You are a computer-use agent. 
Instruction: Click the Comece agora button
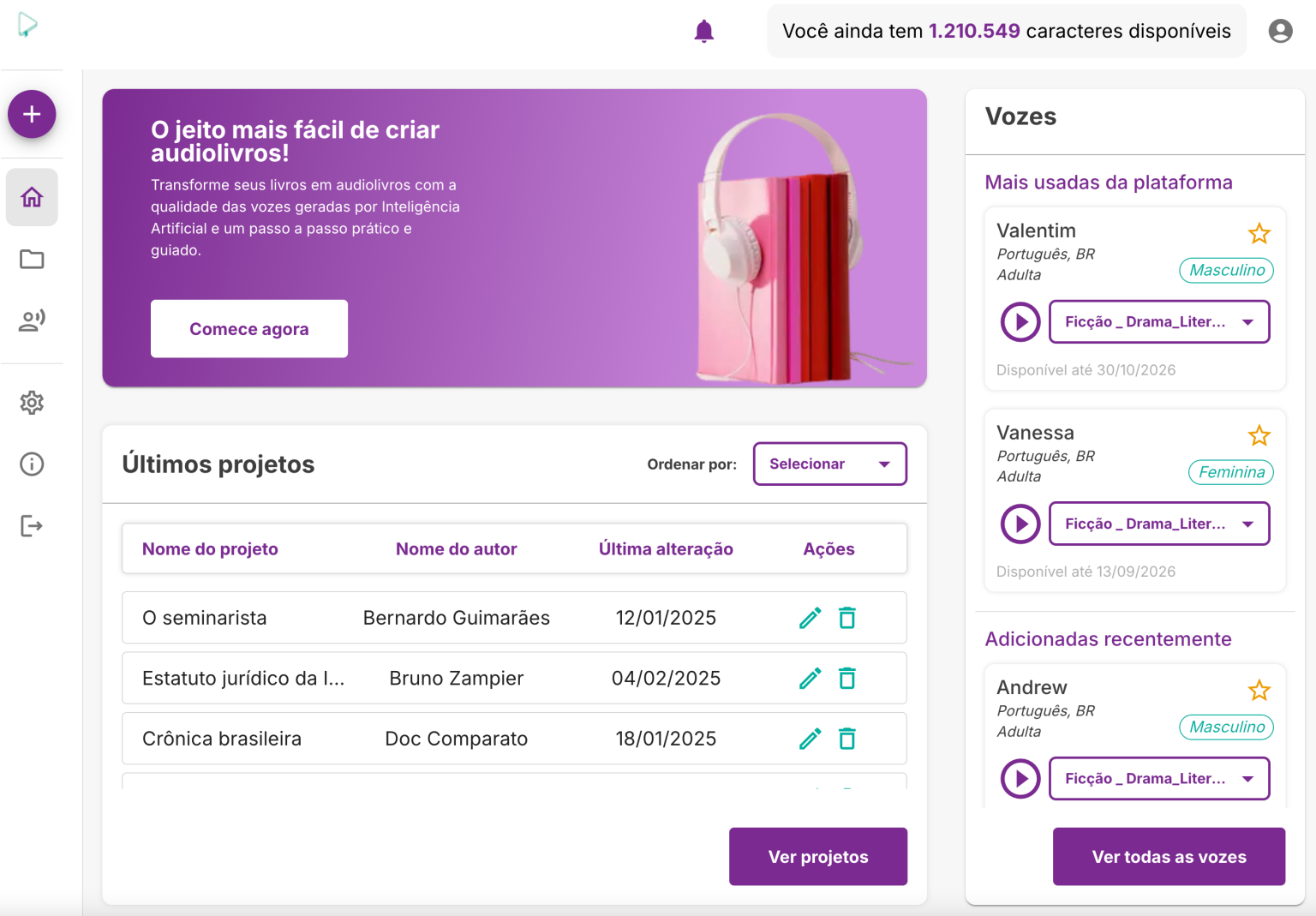click(248, 328)
